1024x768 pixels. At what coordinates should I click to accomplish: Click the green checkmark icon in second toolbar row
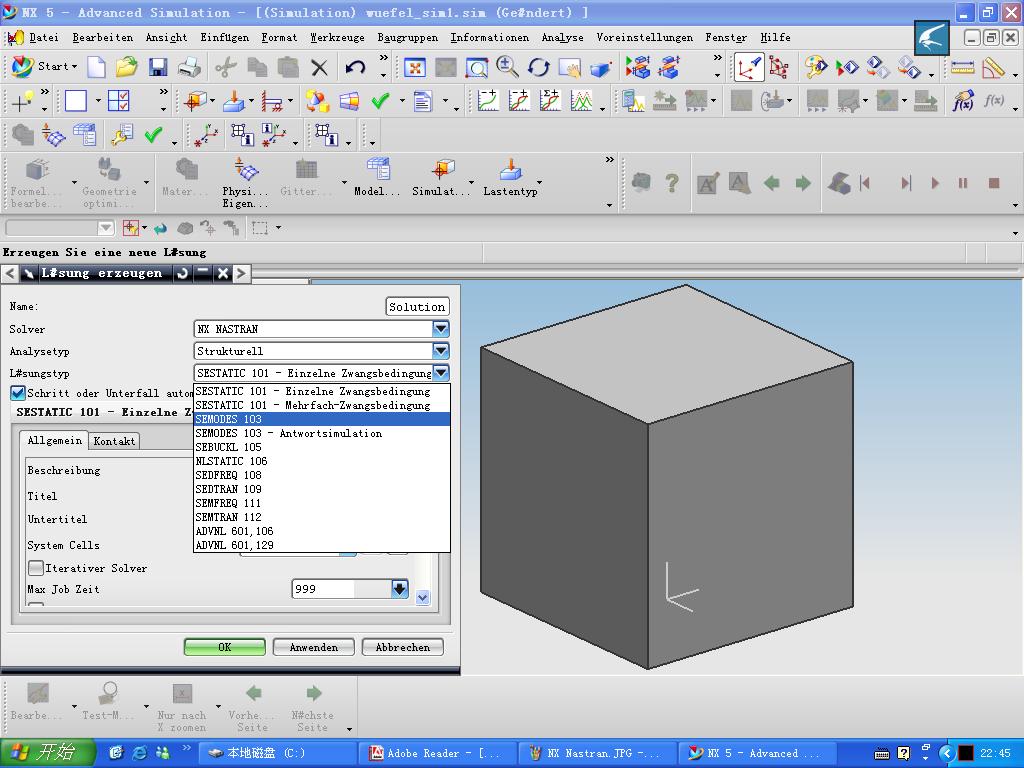[x=380, y=101]
